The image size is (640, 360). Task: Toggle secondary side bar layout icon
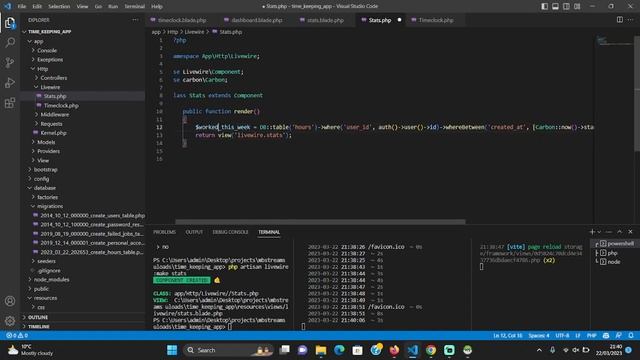[566, 6]
